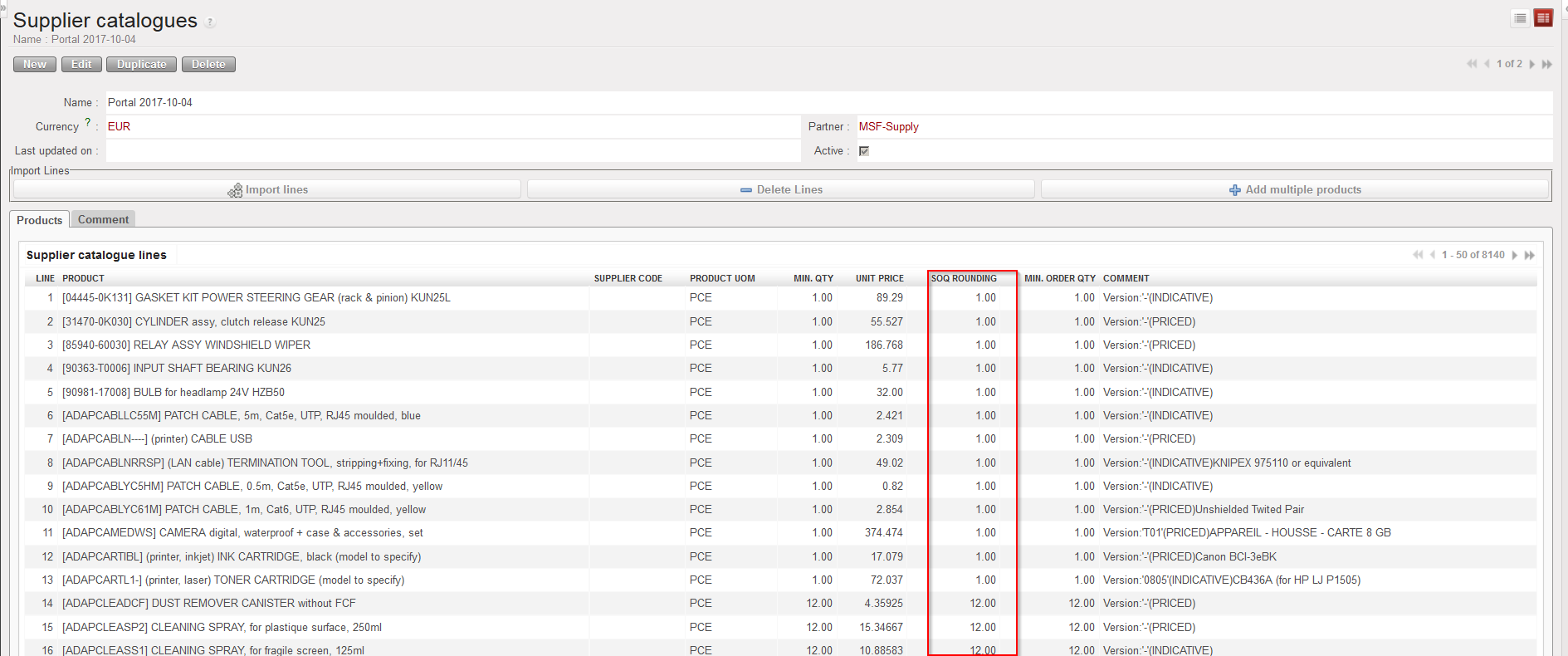Switch to list view icon
Image resolution: width=1568 pixels, height=656 pixels.
(x=1520, y=18)
